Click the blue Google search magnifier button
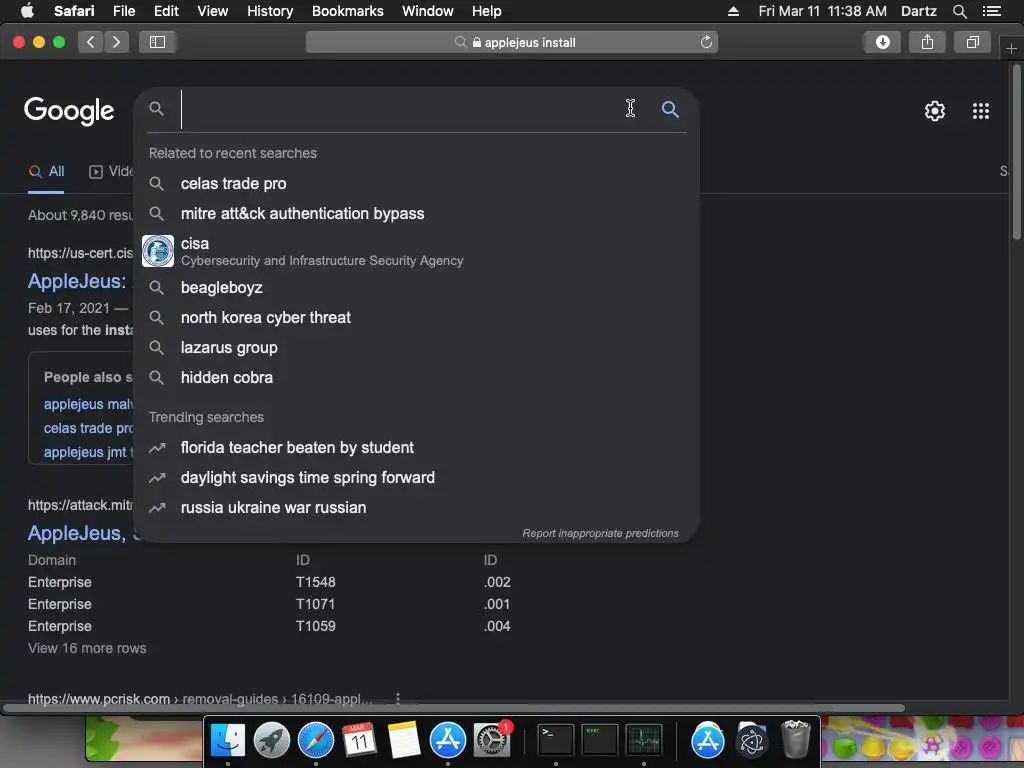The image size is (1024, 768). [670, 109]
